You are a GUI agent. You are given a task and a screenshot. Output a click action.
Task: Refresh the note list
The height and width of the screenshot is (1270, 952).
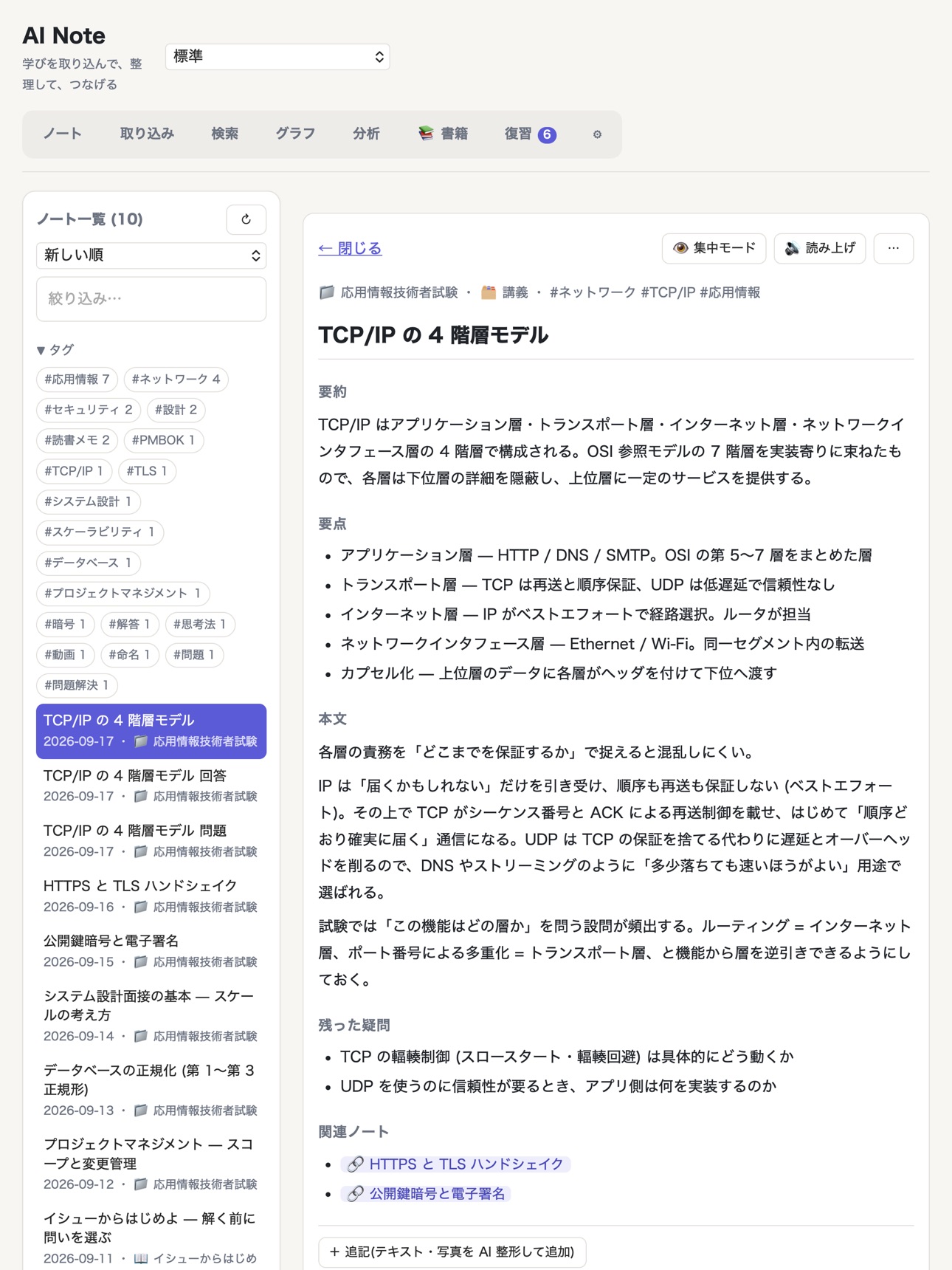pos(246,219)
